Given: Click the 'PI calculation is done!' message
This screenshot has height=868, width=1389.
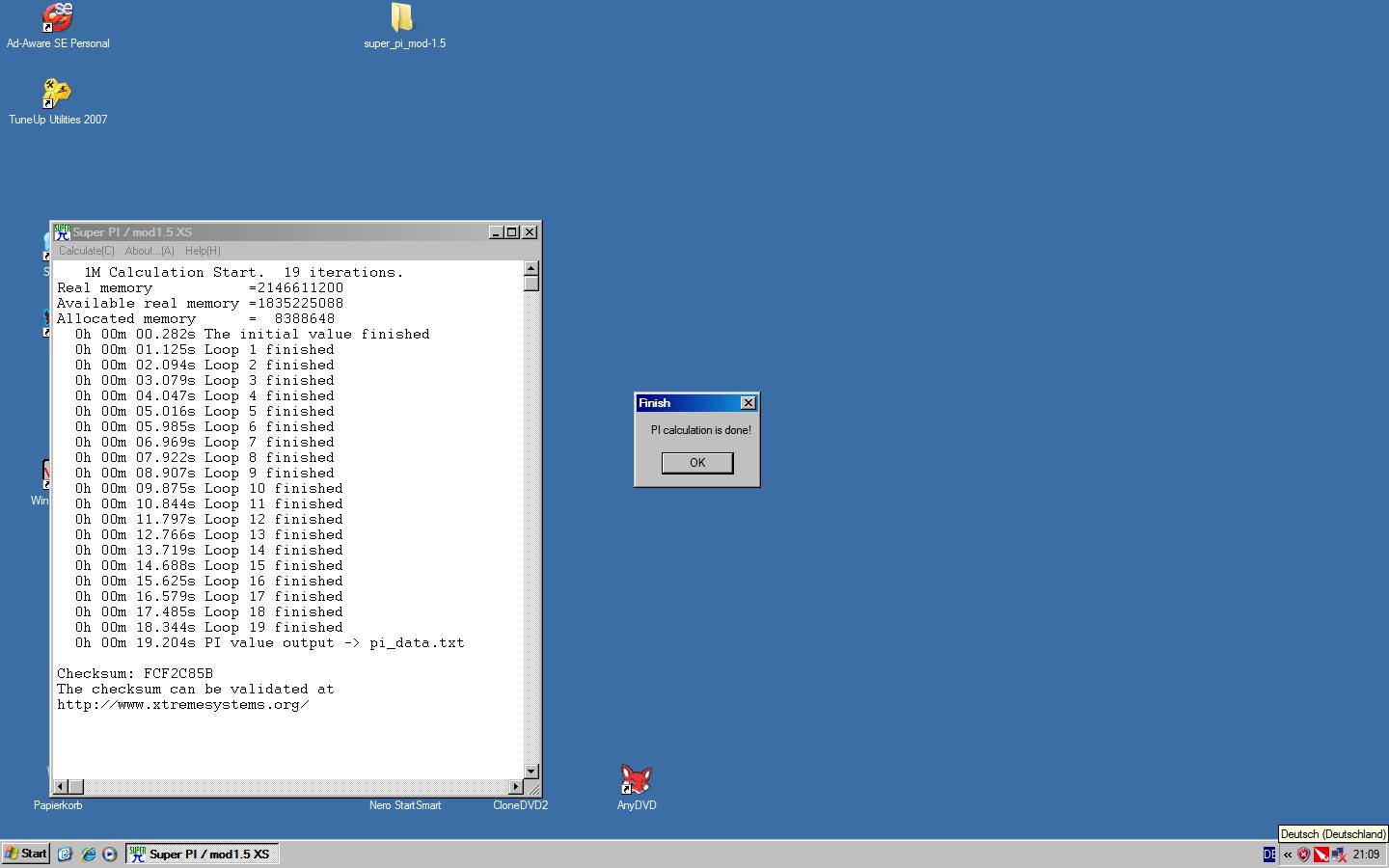Looking at the screenshot, I should pyautogui.click(x=700, y=430).
